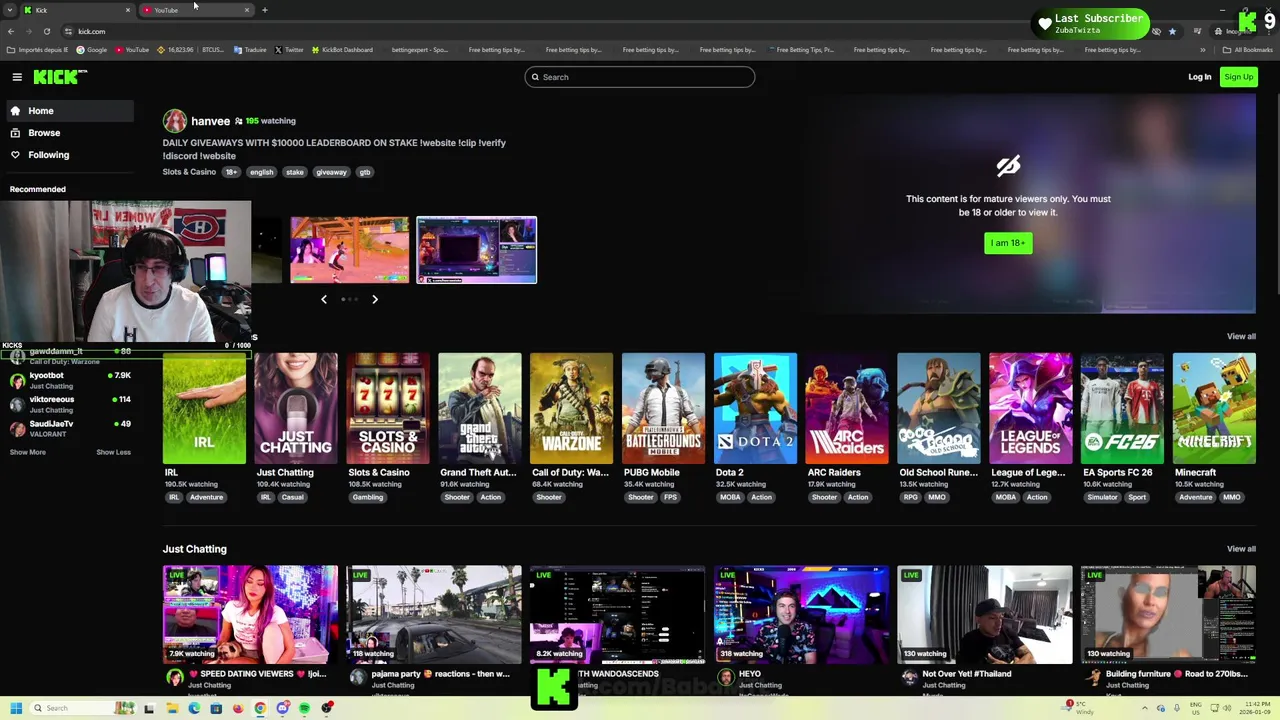Image resolution: width=1280 pixels, height=720 pixels.
Task: Reload the page with the refresh icon
Action: click(x=46, y=31)
